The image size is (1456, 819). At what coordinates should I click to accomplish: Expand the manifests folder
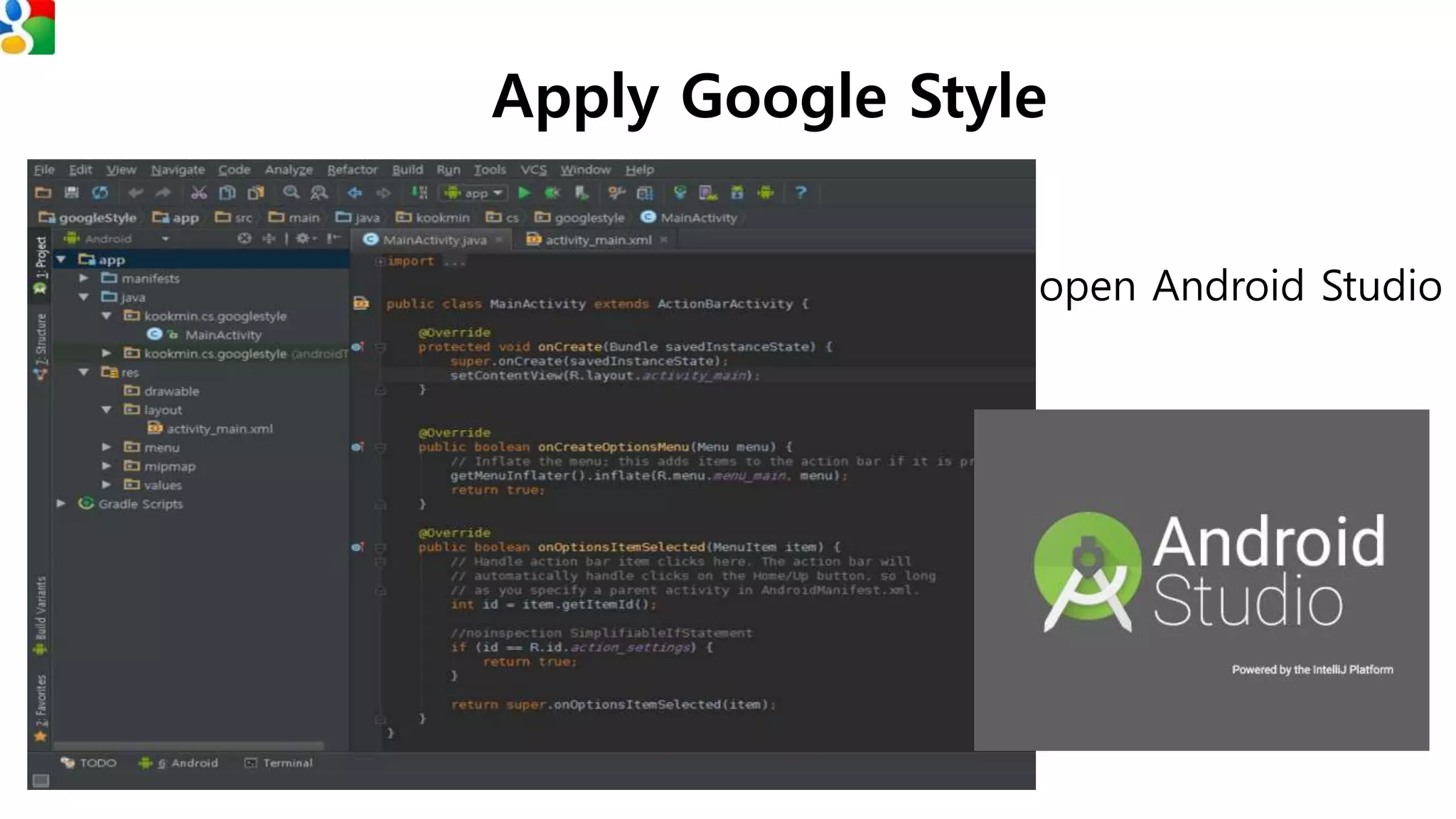point(84,278)
